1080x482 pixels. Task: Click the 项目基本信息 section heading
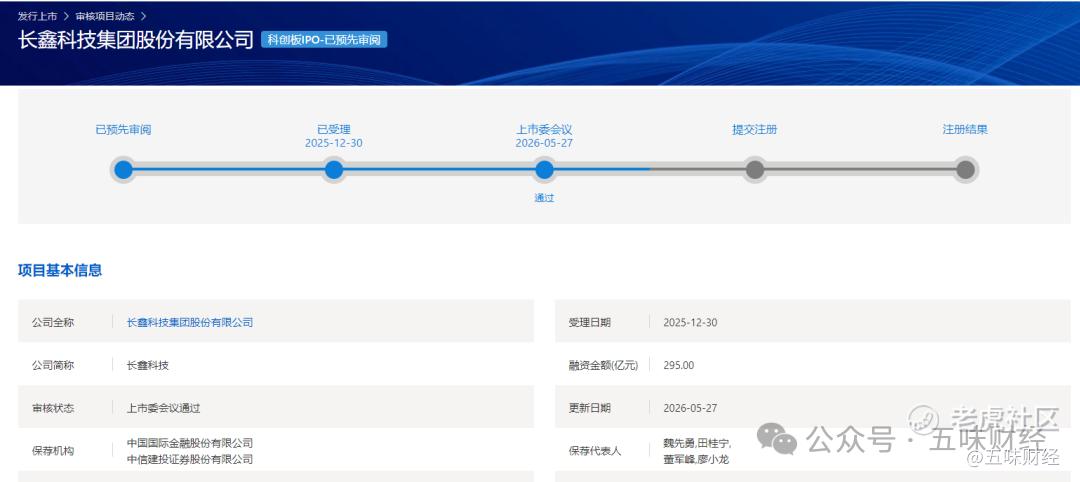pyautogui.click(x=60, y=271)
